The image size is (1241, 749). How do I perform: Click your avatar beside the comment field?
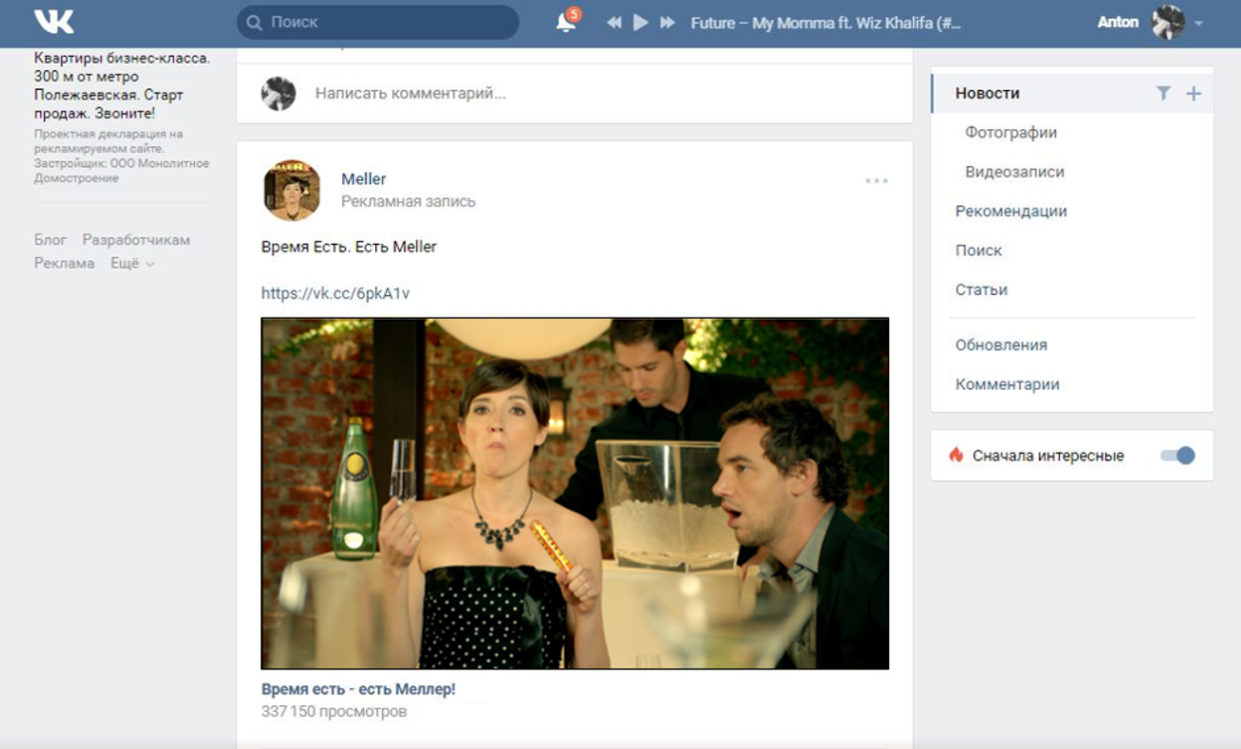click(x=278, y=93)
